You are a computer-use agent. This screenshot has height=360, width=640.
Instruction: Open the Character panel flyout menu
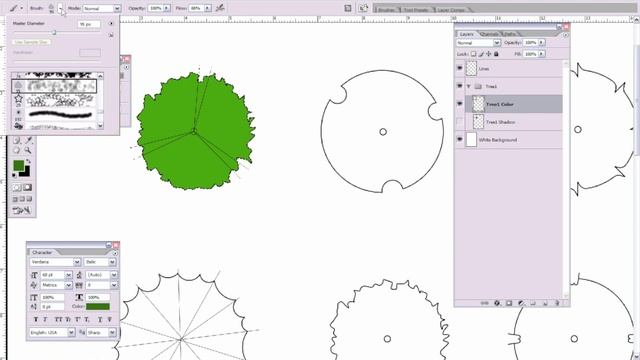(x=115, y=253)
